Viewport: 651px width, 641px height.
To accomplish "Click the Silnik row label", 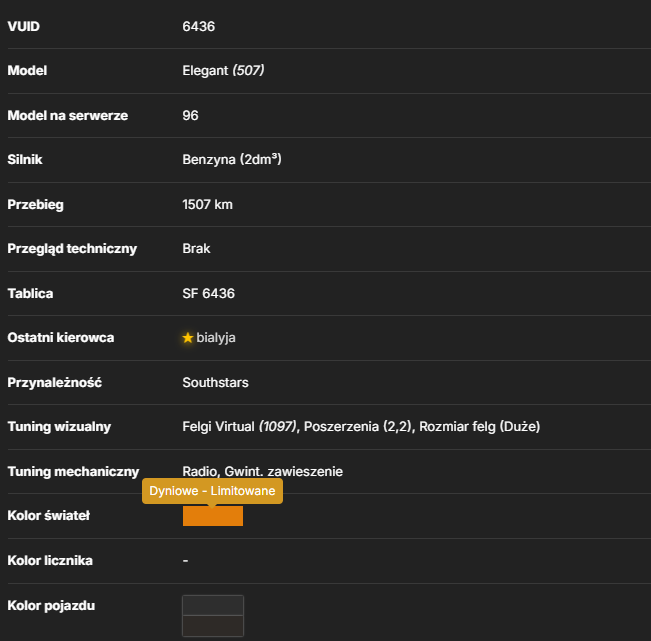I will 25,159.
